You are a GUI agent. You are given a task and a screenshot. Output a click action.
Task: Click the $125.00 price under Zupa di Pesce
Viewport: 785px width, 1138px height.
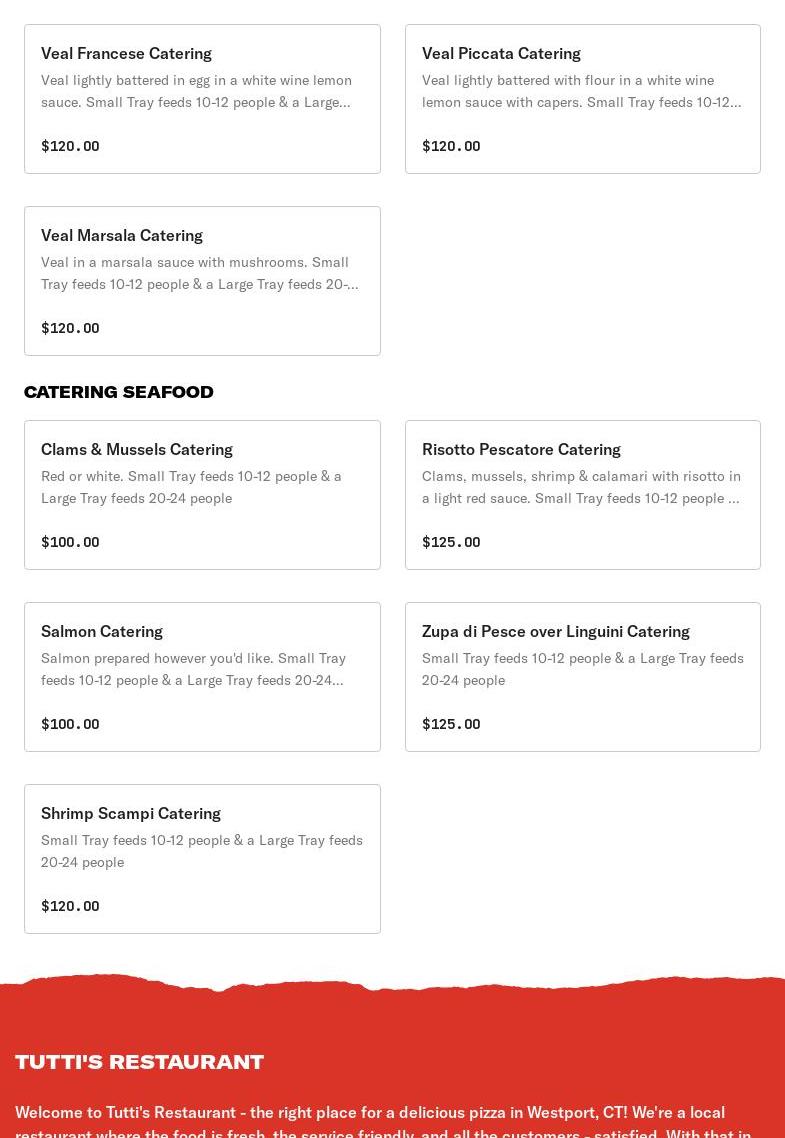click(451, 724)
